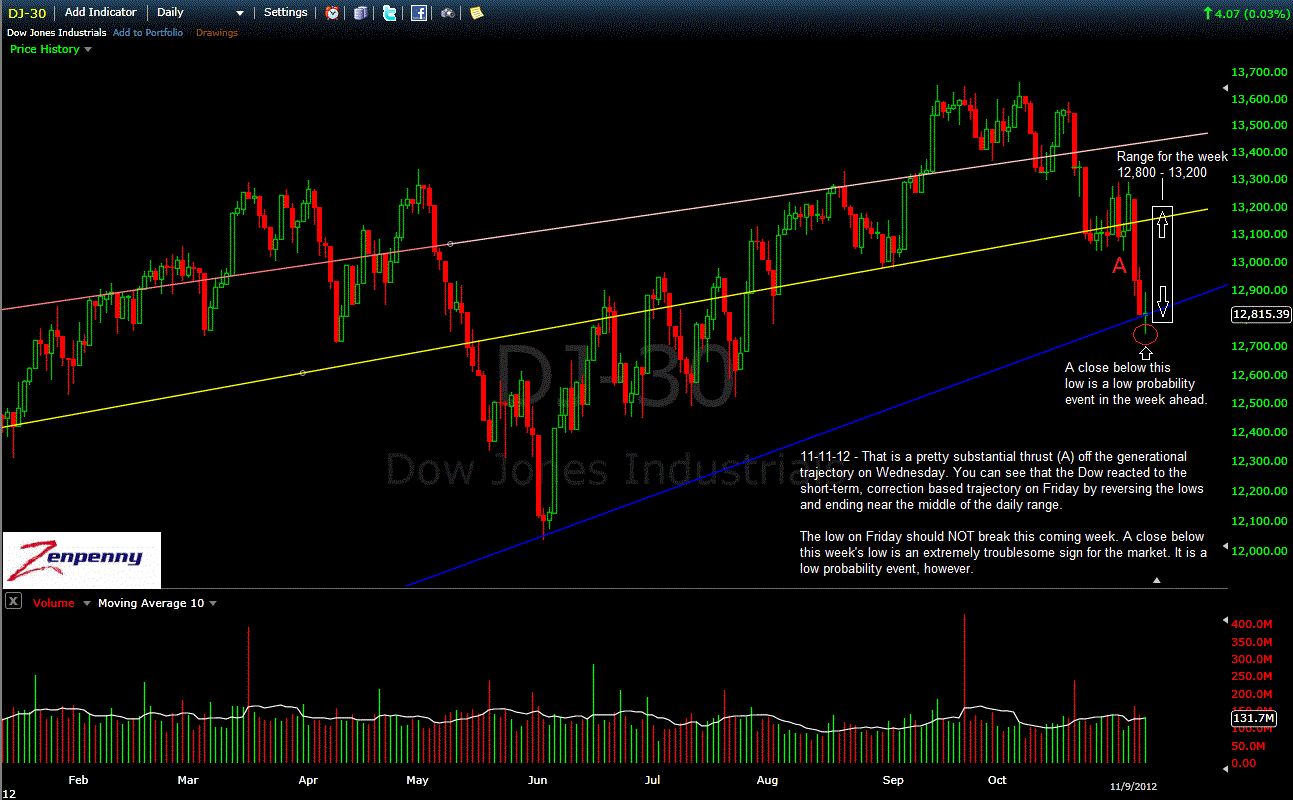Click the 131.7M volume average tag
Viewport: 1293px width, 800px height.
(x=1252, y=718)
